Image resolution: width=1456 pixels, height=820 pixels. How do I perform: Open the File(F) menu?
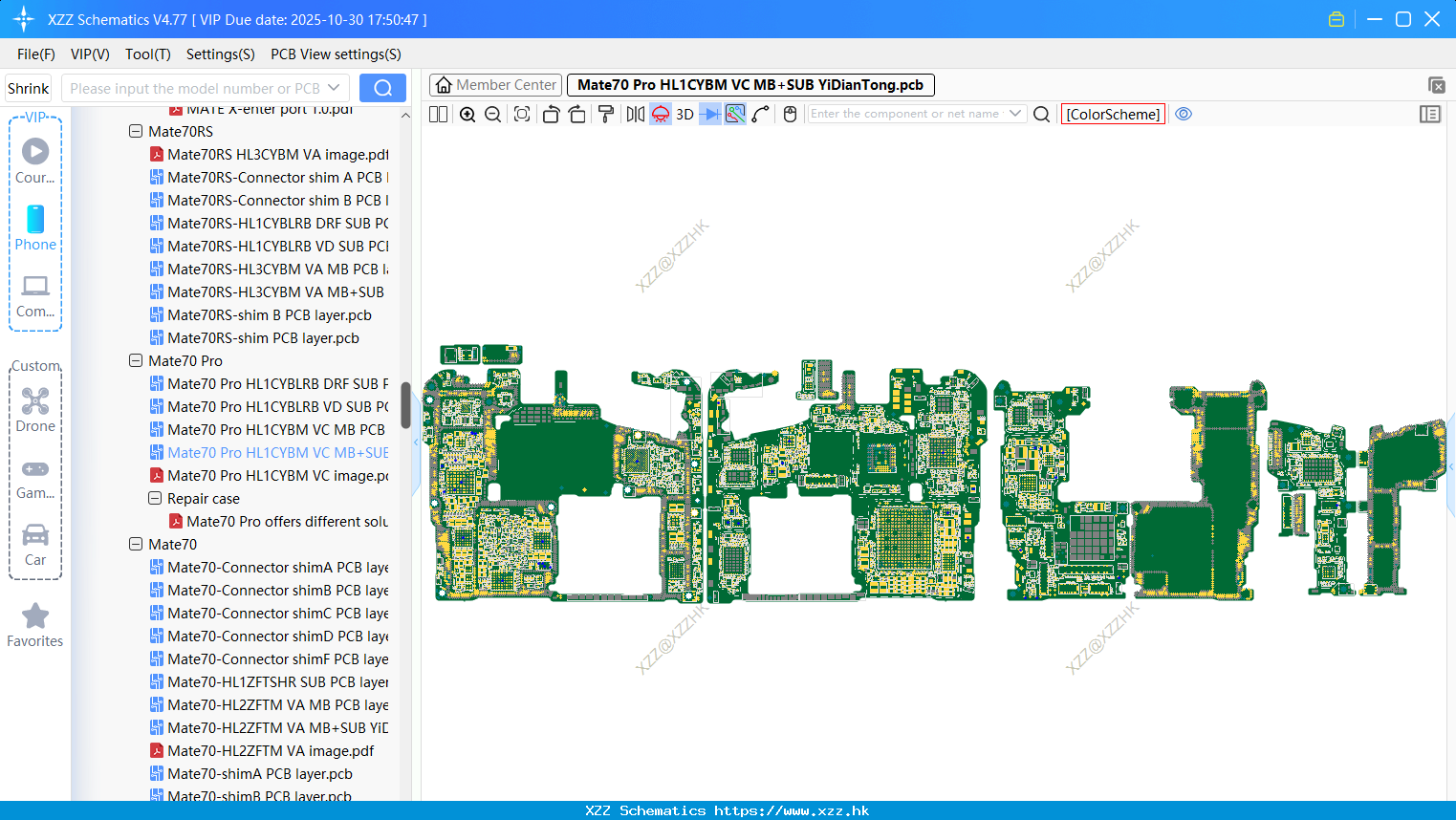pyautogui.click(x=36, y=54)
